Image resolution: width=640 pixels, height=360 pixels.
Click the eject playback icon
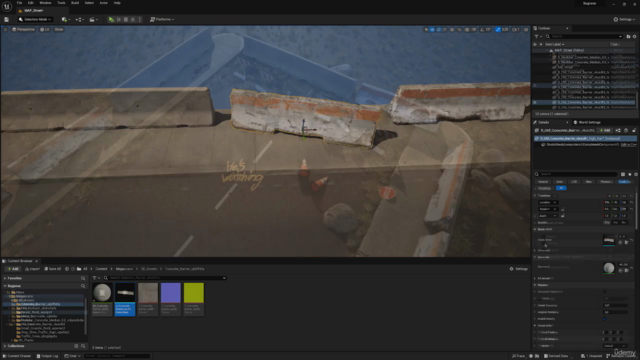133,19
